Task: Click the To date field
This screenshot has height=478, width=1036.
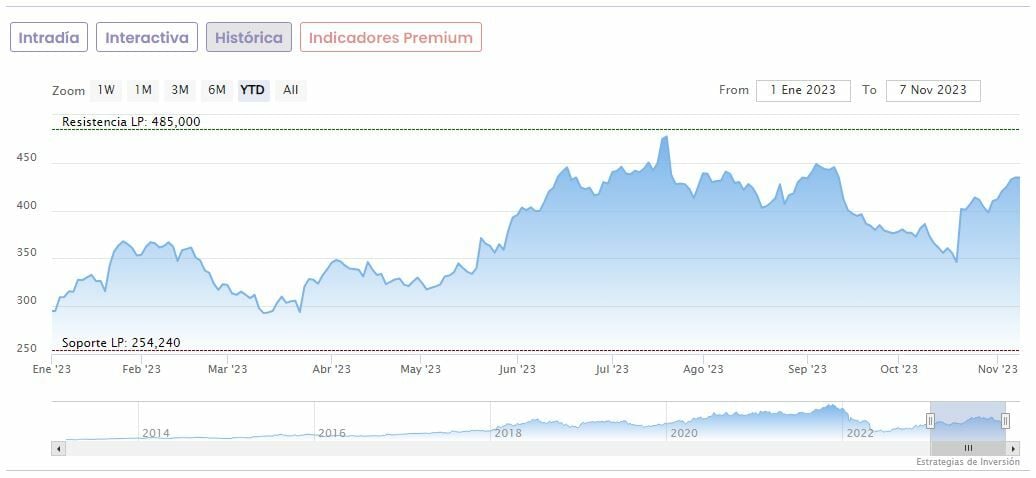Action: [933, 90]
